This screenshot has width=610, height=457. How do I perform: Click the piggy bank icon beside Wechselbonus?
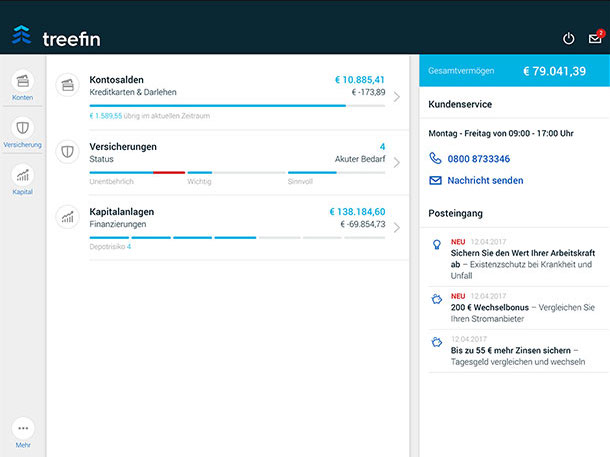click(x=436, y=299)
